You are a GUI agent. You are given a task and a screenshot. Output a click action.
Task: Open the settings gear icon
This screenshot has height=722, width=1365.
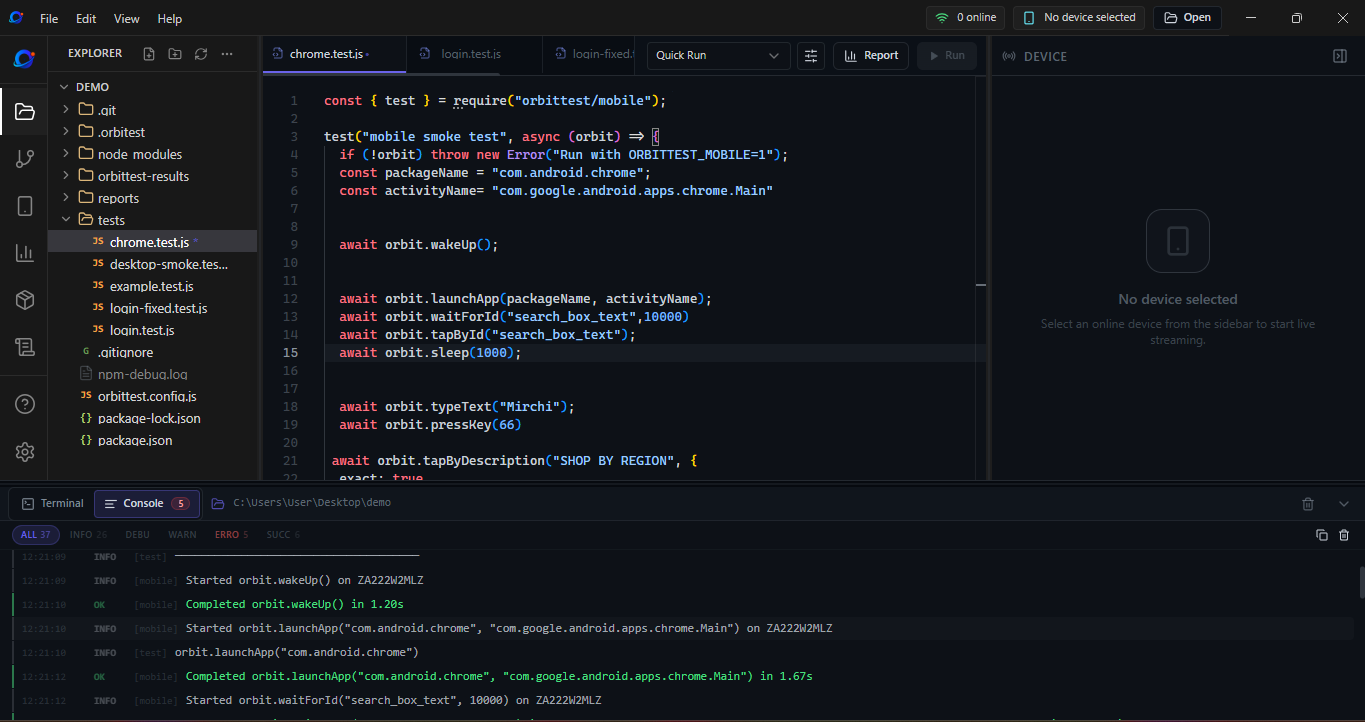click(x=25, y=452)
